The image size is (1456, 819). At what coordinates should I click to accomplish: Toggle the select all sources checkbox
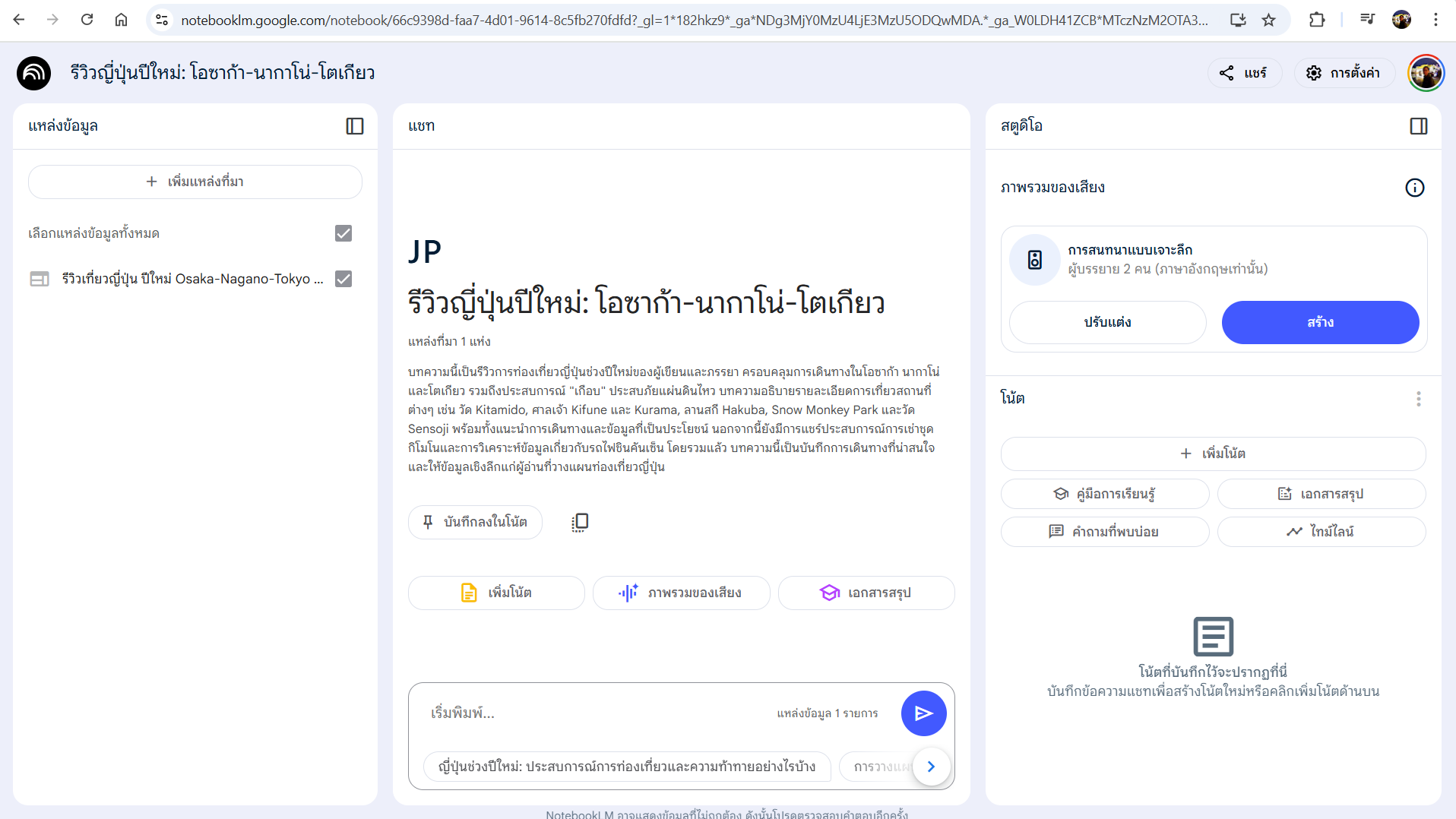343,233
